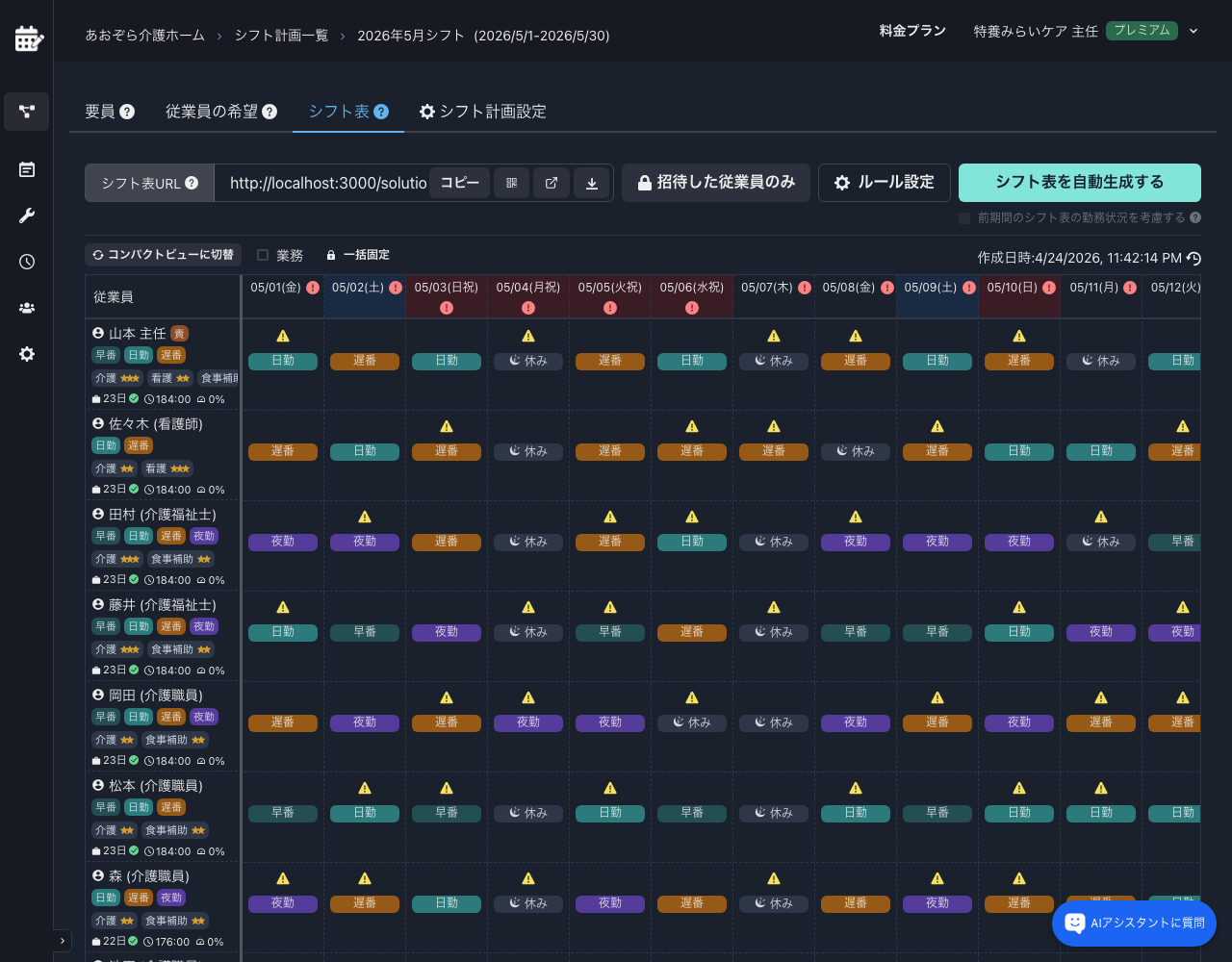Click シフト表を自動生成する button
Viewport: 1232px width, 962px height.
1078,182
